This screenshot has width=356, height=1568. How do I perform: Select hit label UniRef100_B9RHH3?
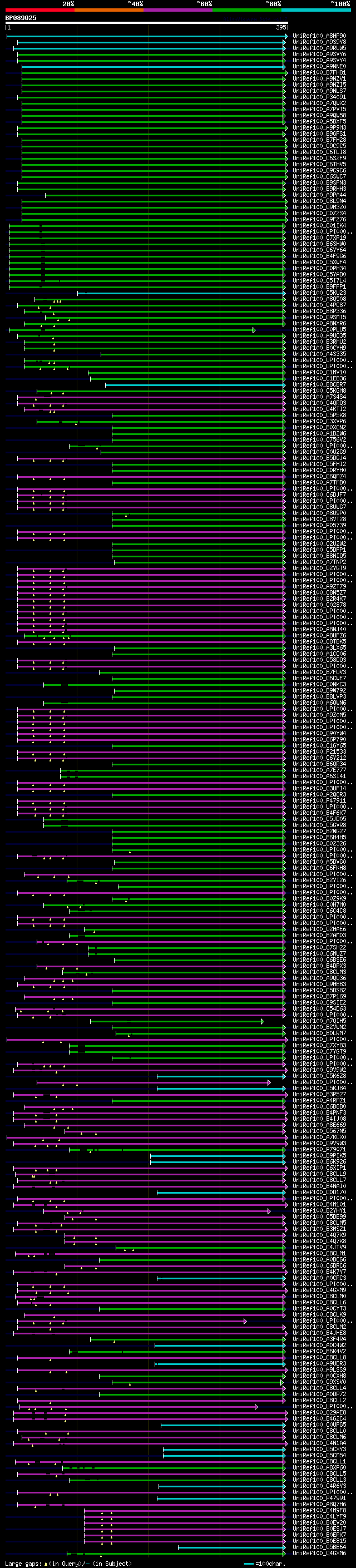pyautogui.click(x=319, y=189)
